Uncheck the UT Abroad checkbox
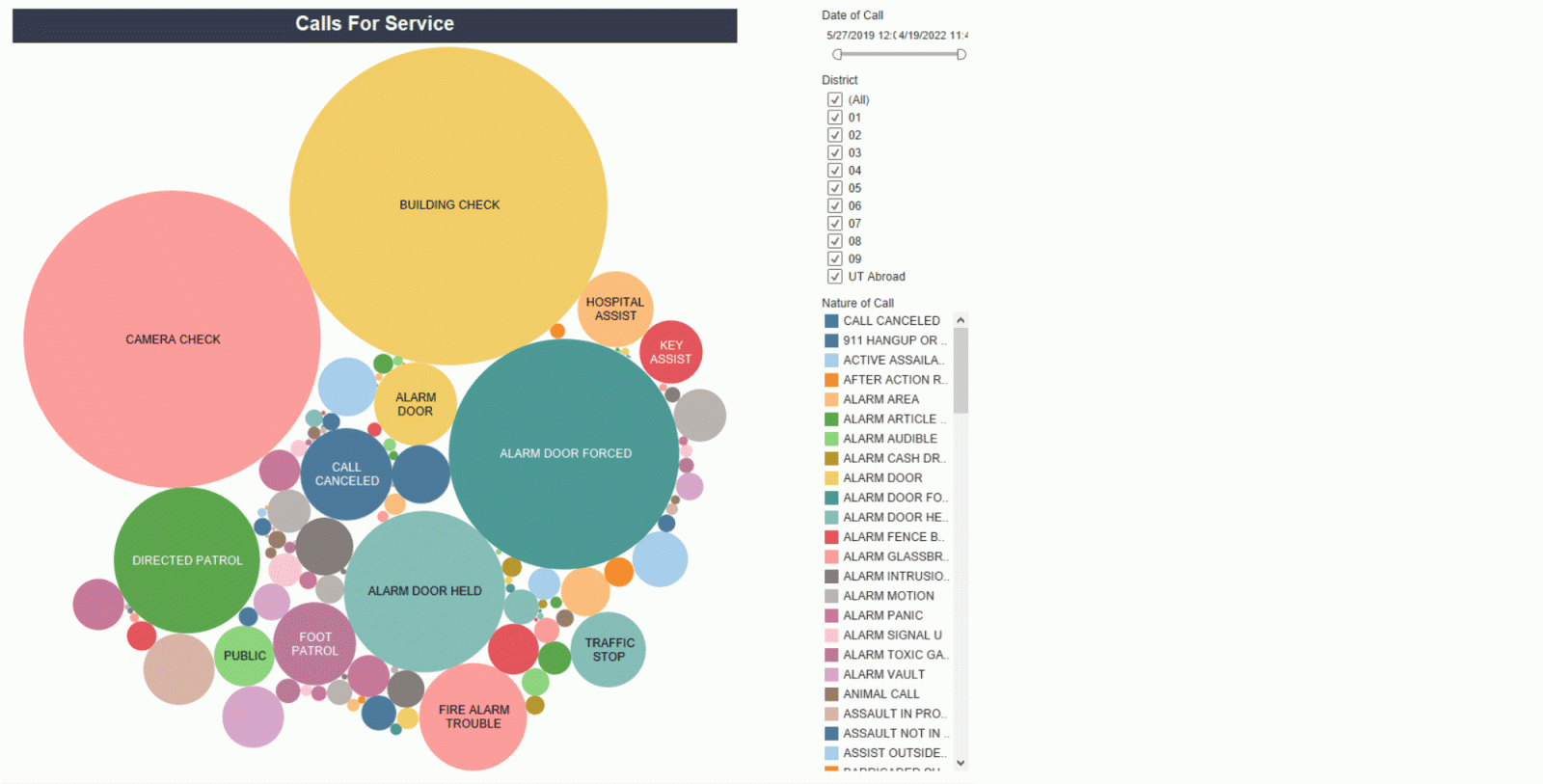This screenshot has height=784, width=1543. (x=835, y=277)
